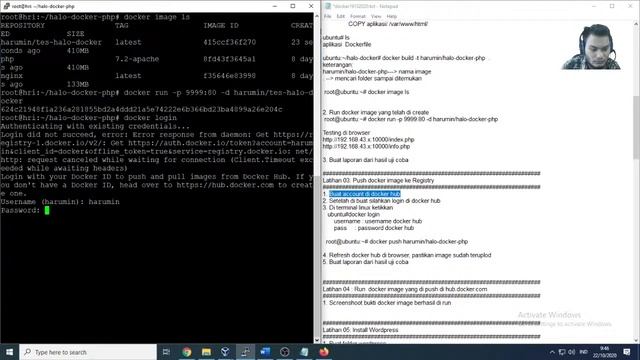
Task: Open Microsoft Word from the taskbar
Action: (265, 352)
